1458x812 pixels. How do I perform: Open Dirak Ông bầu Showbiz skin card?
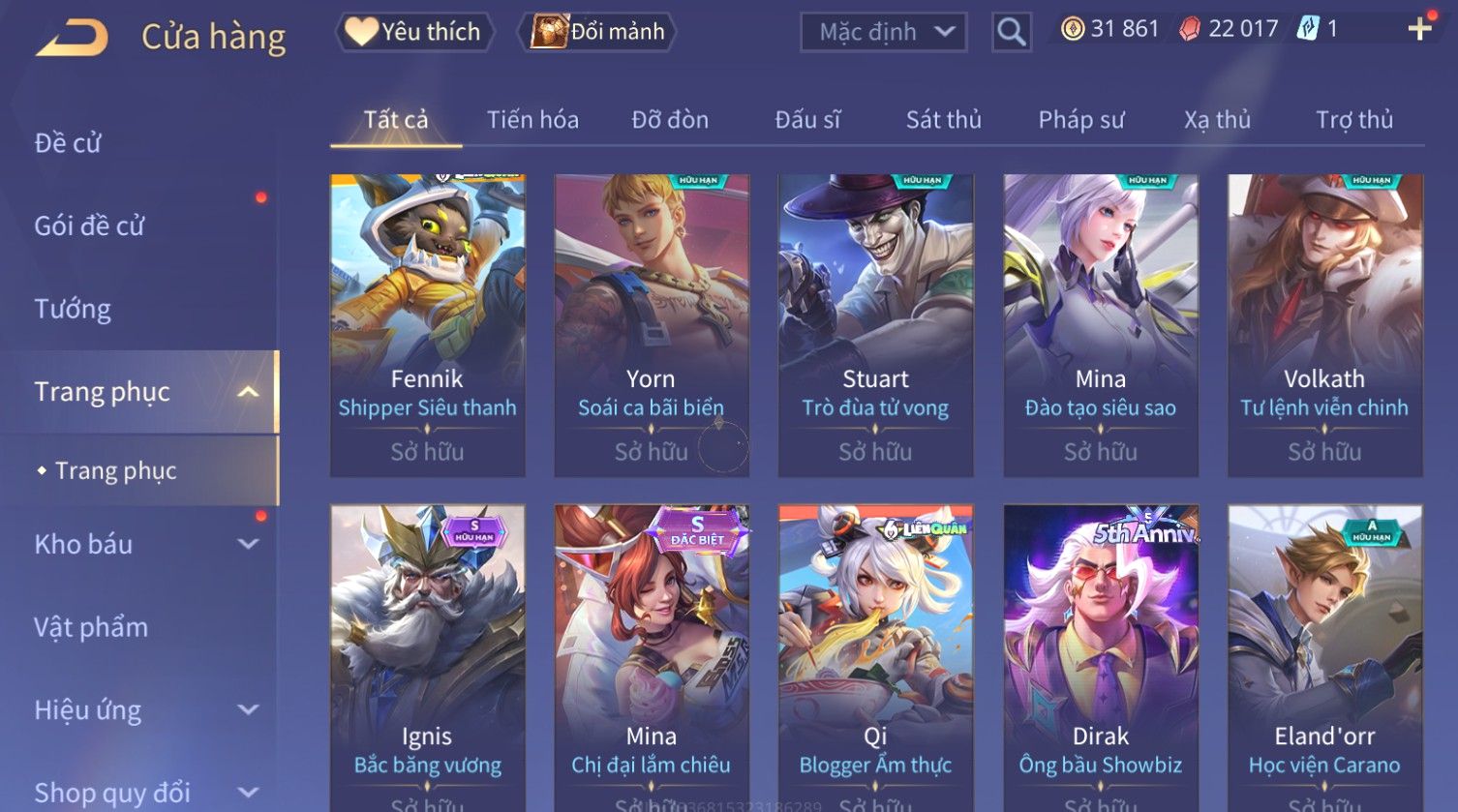click(1100, 658)
